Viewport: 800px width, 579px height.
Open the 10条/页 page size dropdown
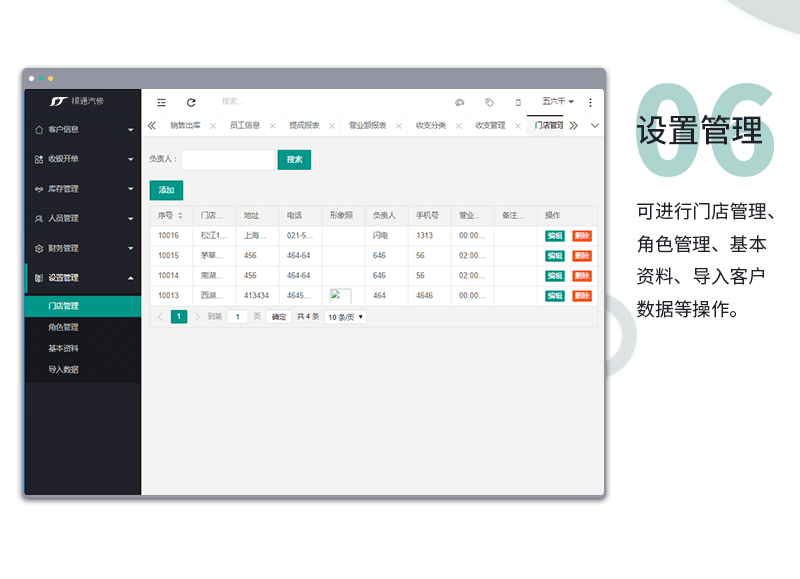point(346,317)
